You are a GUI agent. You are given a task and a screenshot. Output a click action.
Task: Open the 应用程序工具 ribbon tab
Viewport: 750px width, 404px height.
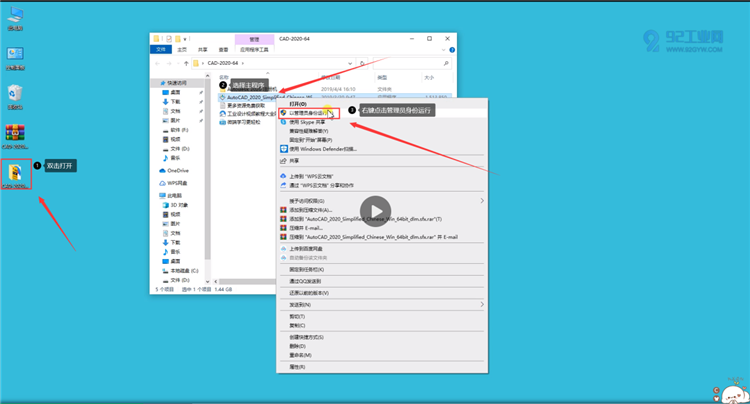254,50
